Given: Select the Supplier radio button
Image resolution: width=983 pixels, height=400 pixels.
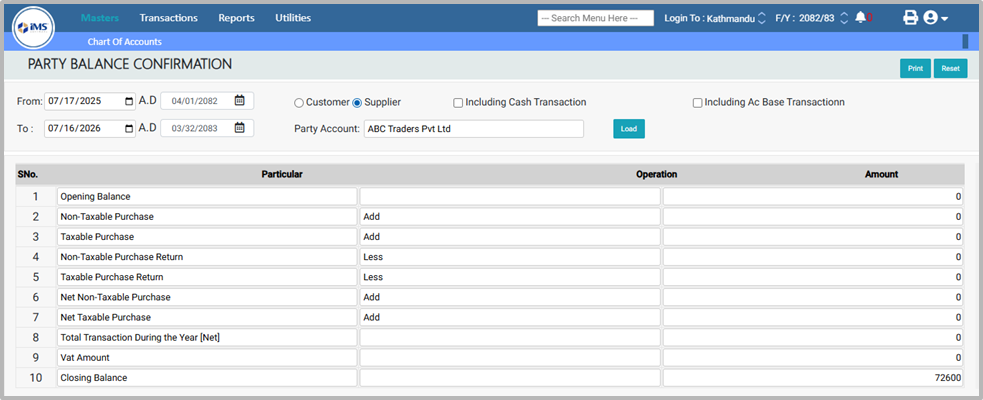Looking at the screenshot, I should 357,102.
